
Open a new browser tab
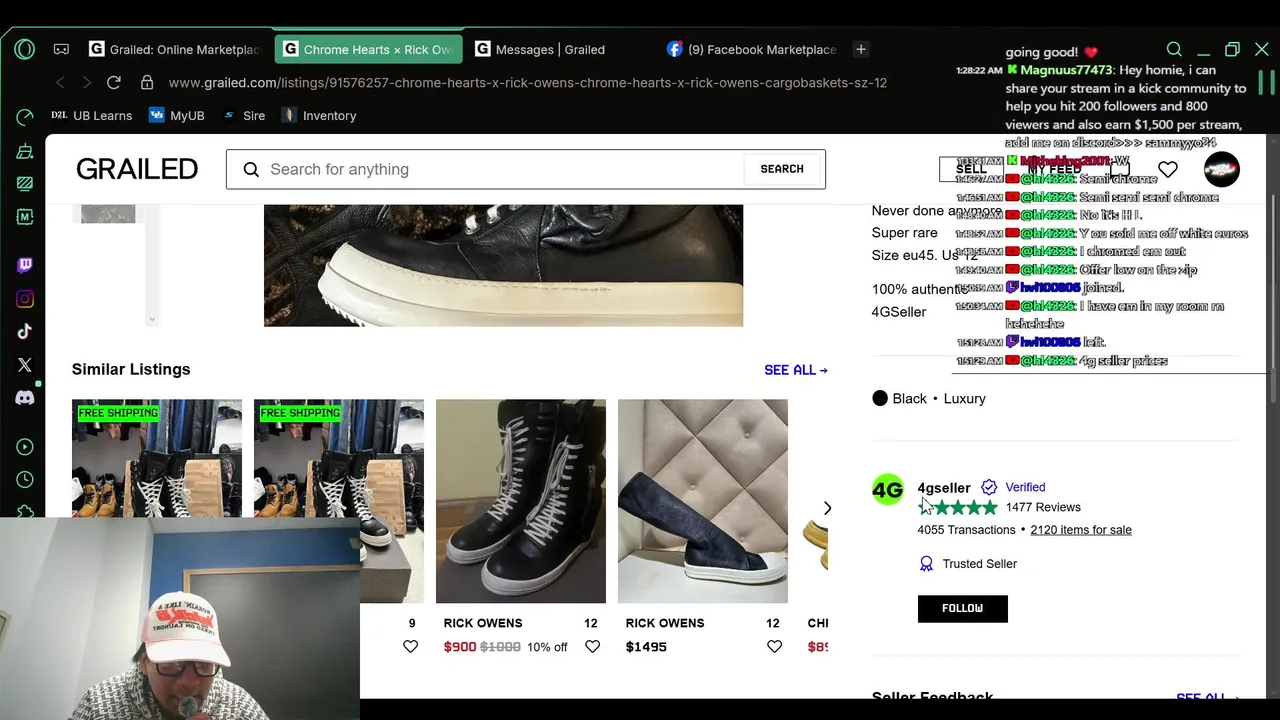point(861,49)
